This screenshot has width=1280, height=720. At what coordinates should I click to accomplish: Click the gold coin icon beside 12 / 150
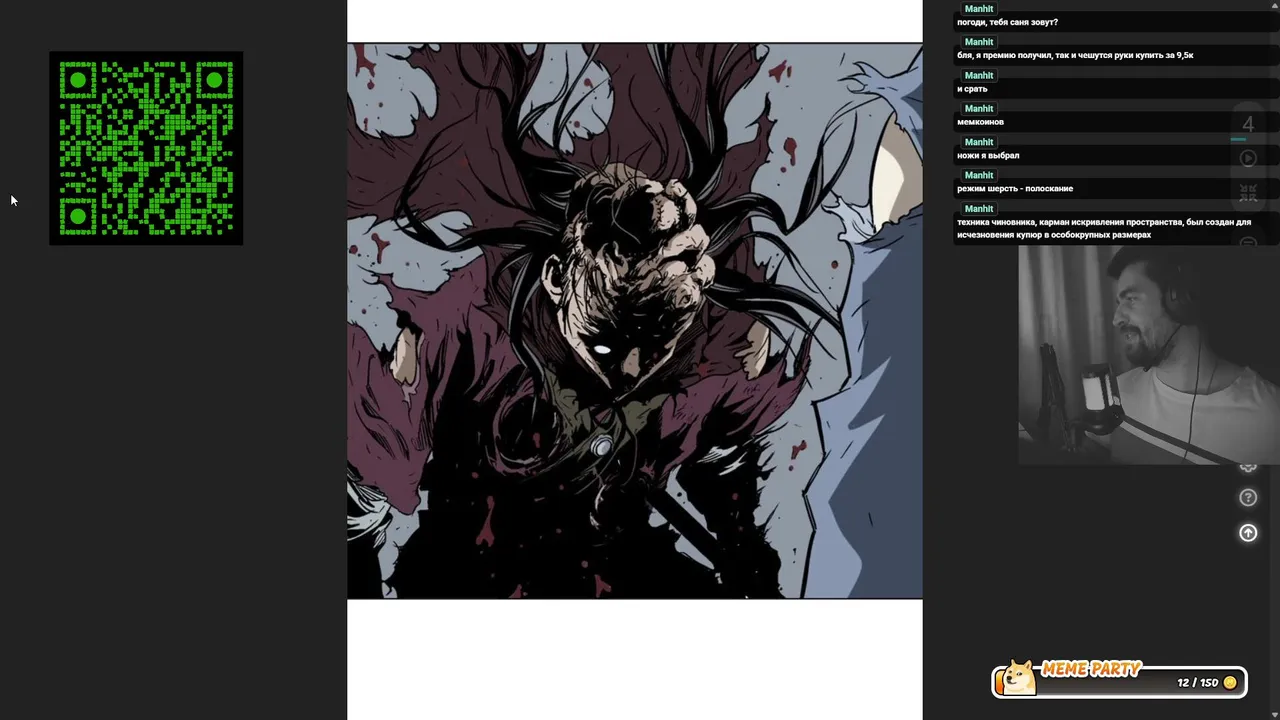[x=1230, y=683]
